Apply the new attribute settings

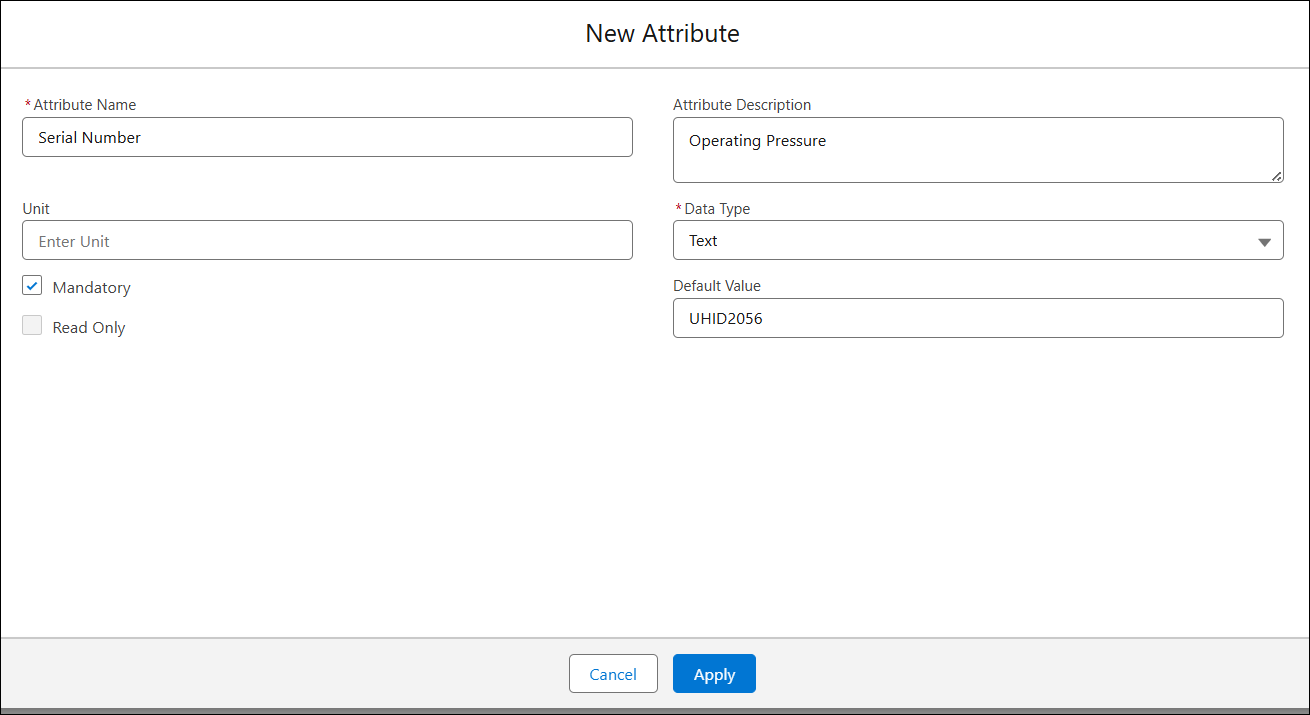pos(714,674)
